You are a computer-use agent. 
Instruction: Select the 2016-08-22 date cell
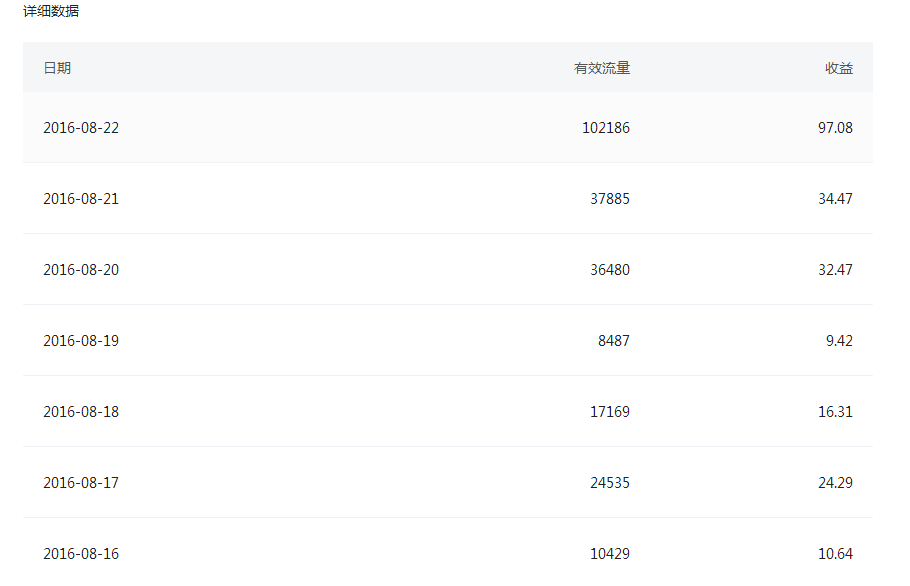click(x=81, y=128)
